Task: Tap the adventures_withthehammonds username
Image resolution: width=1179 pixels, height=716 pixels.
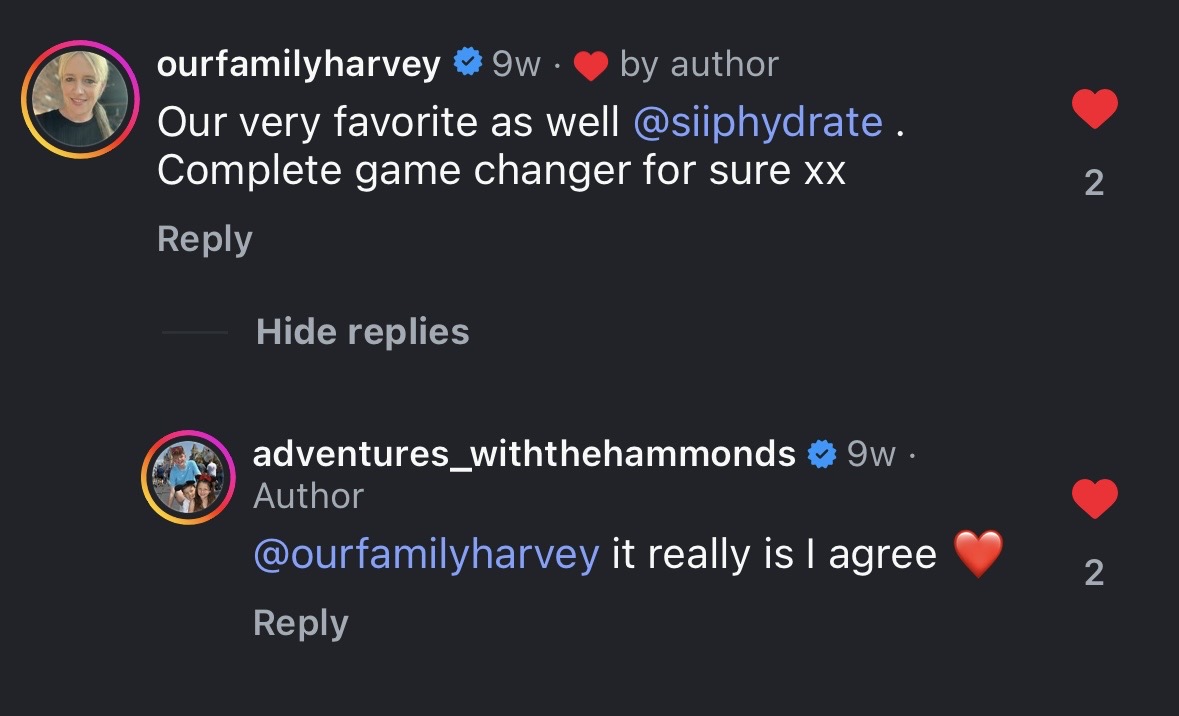Action: pyautogui.click(x=524, y=454)
